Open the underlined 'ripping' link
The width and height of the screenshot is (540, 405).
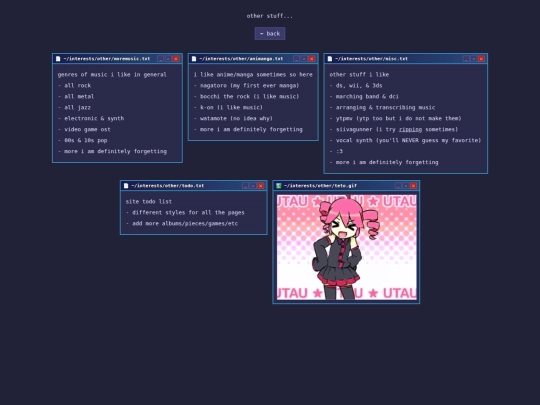tap(410, 129)
